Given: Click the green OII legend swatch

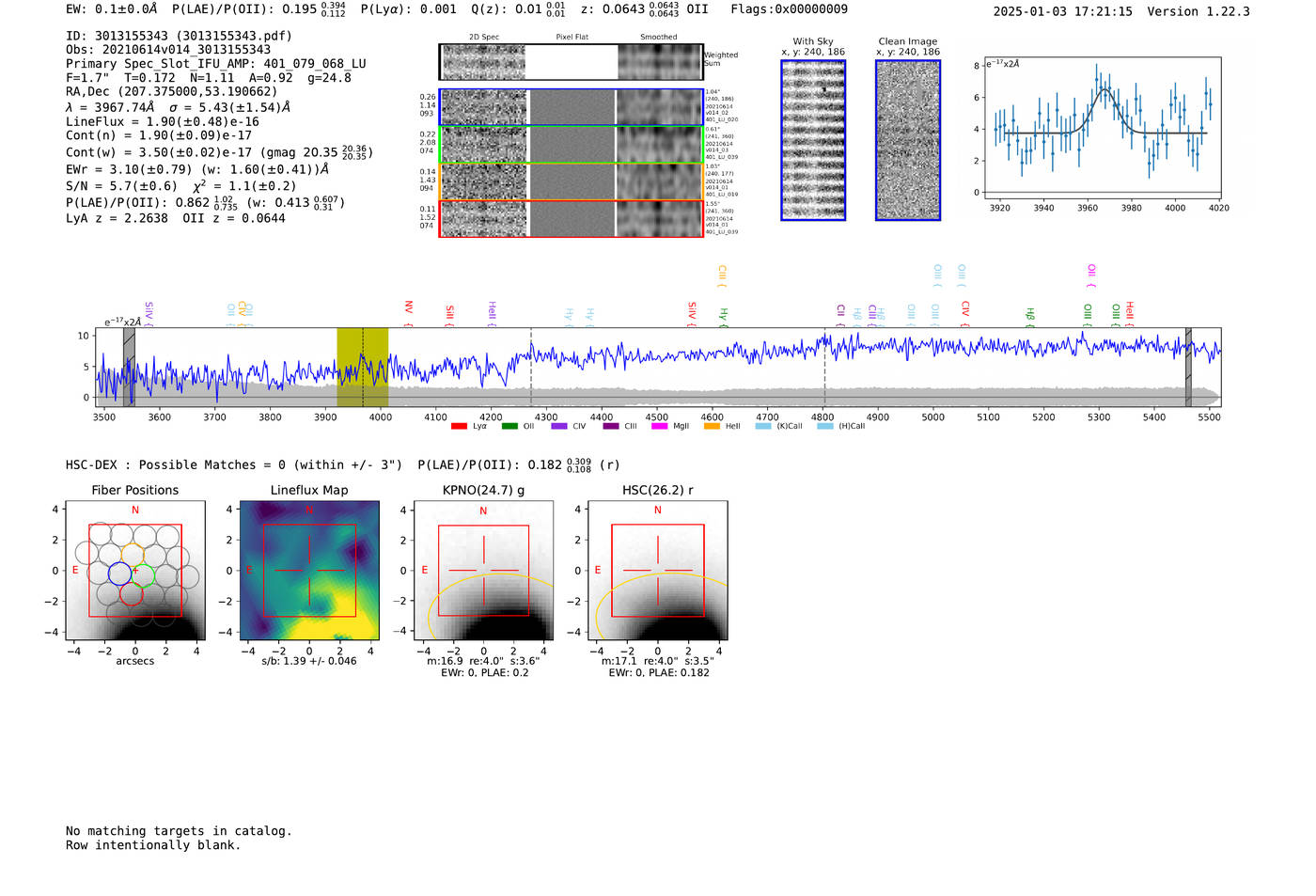Looking at the screenshot, I should (x=509, y=427).
